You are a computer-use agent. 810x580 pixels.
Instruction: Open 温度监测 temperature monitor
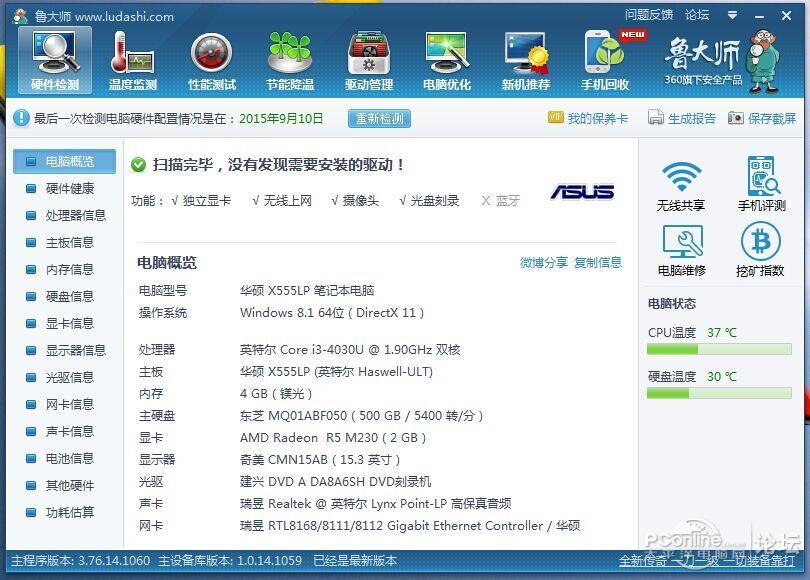tap(133, 60)
